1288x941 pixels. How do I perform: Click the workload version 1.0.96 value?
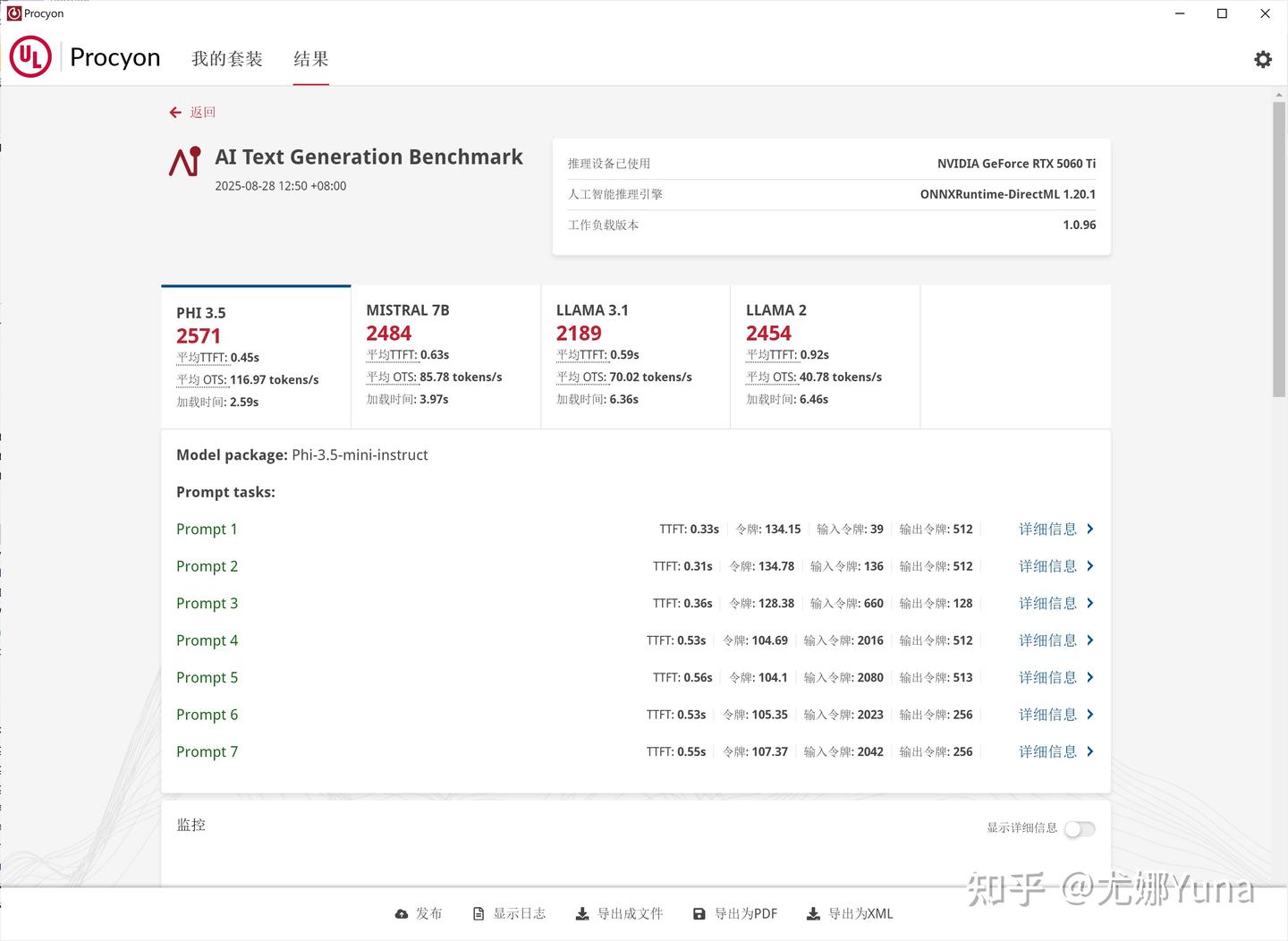click(1080, 225)
